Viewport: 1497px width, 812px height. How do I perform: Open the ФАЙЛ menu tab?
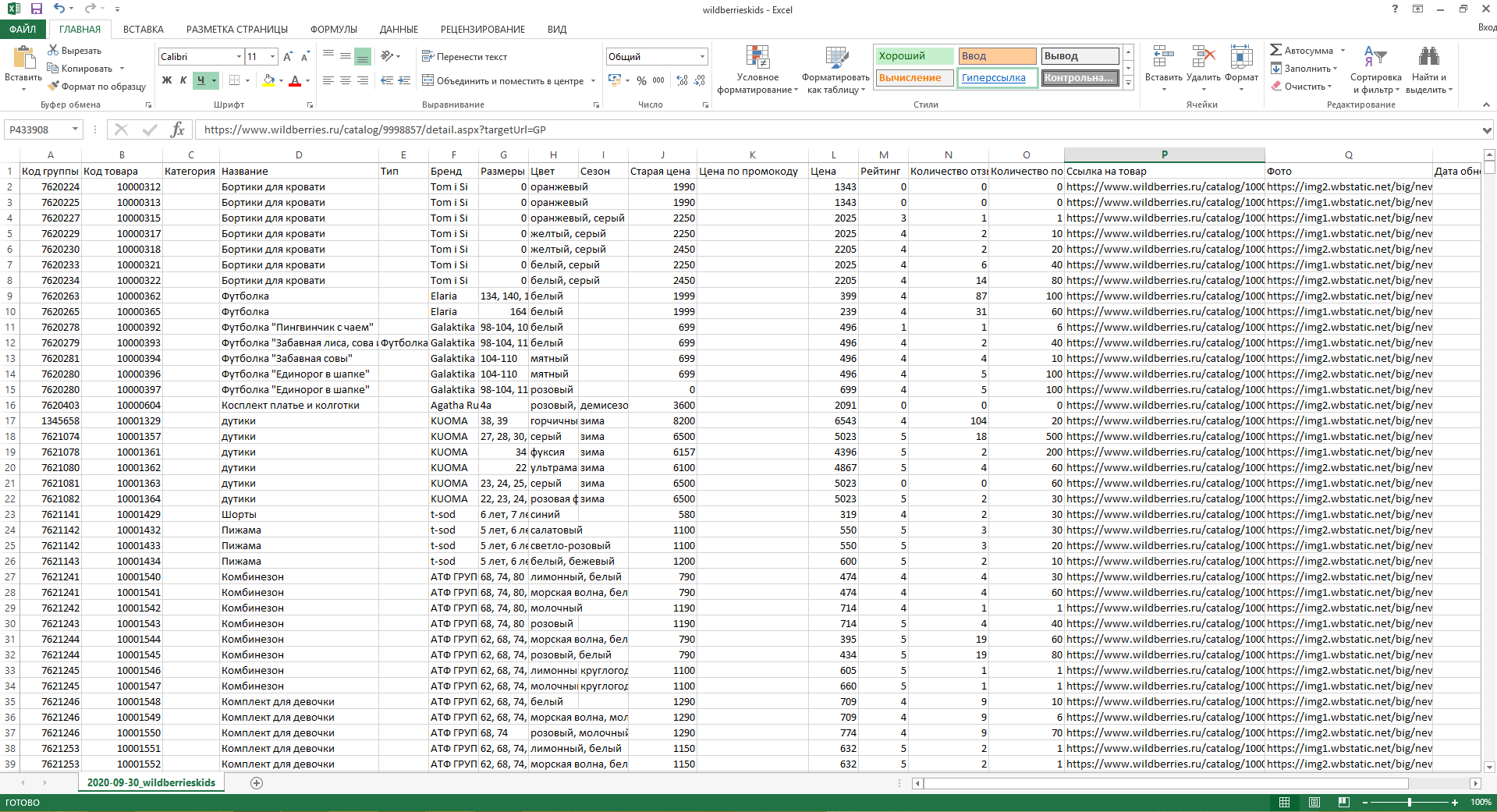[x=23, y=29]
